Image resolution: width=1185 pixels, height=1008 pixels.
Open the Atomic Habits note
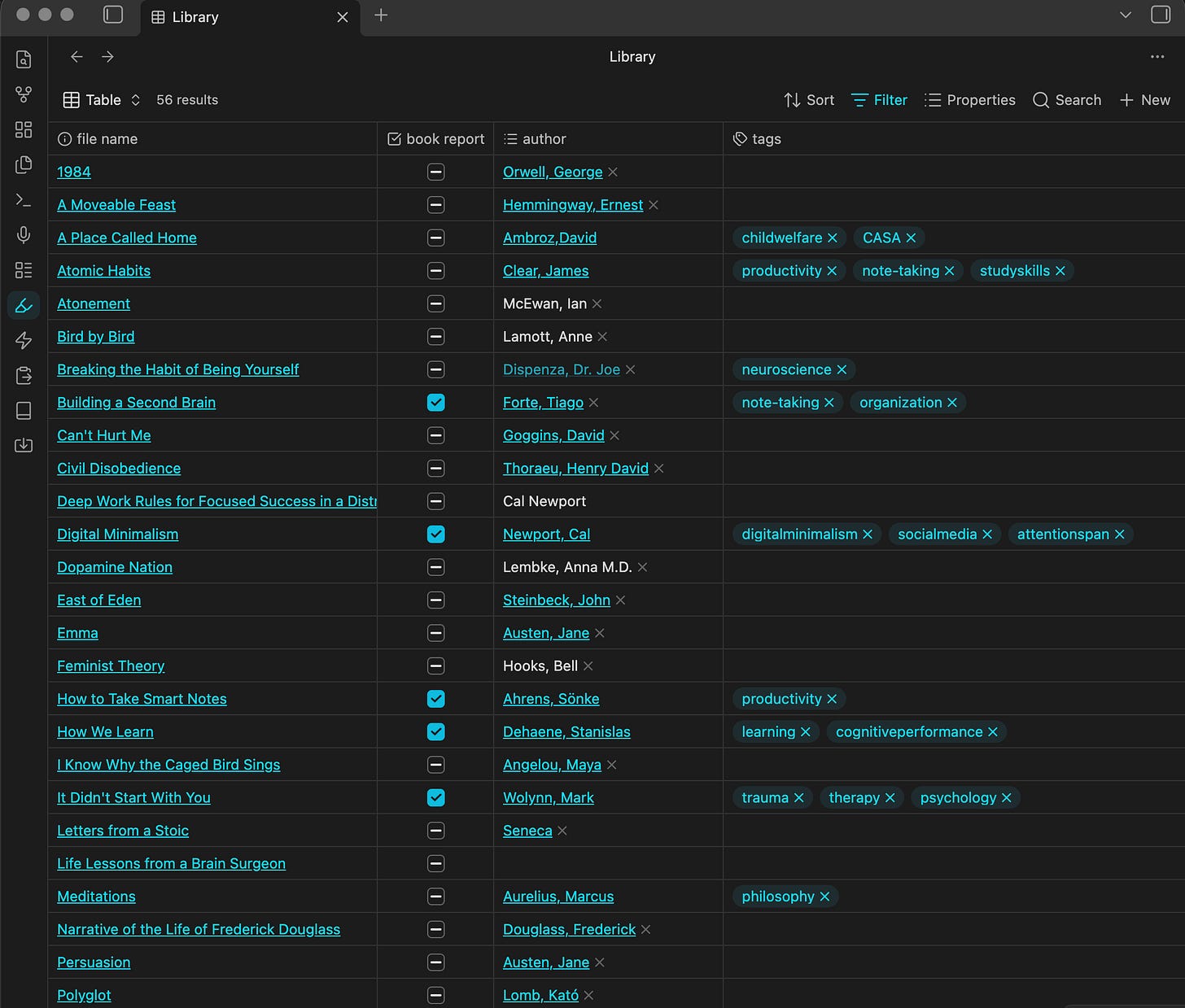103,271
